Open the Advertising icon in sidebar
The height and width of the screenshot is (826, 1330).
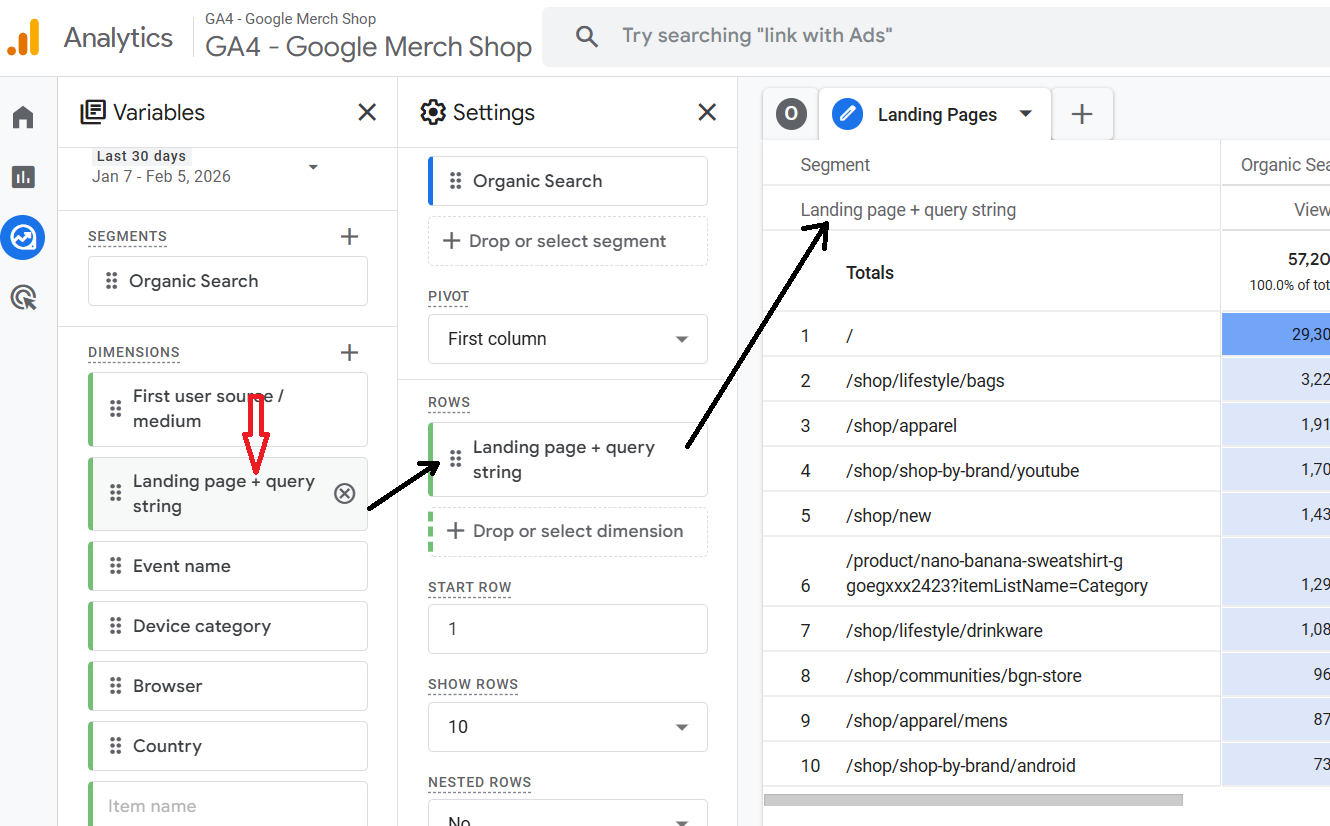(23, 297)
